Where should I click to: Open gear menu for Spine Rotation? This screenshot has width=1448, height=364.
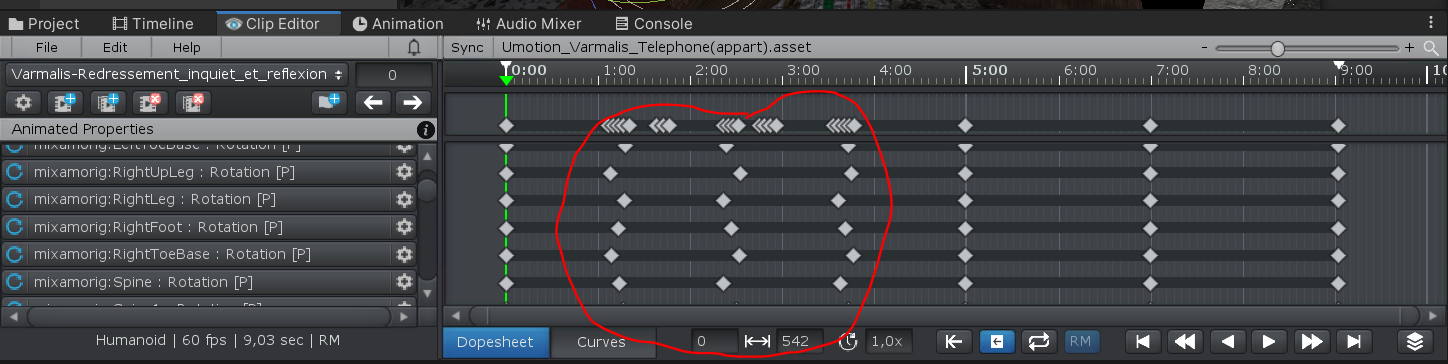click(x=404, y=282)
